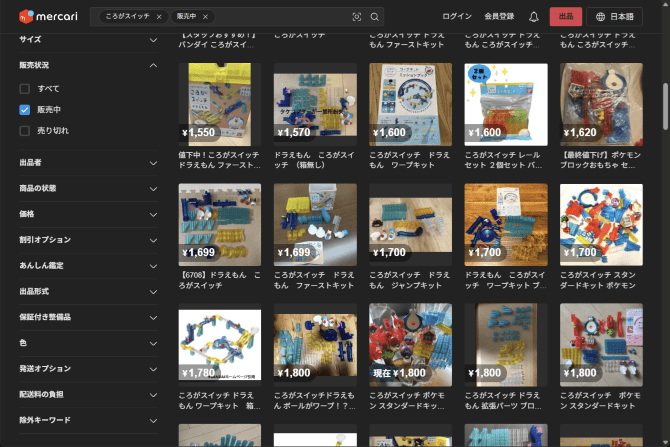Open the notifications bell icon
The image size is (670, 447).
[x=533, y=17]
